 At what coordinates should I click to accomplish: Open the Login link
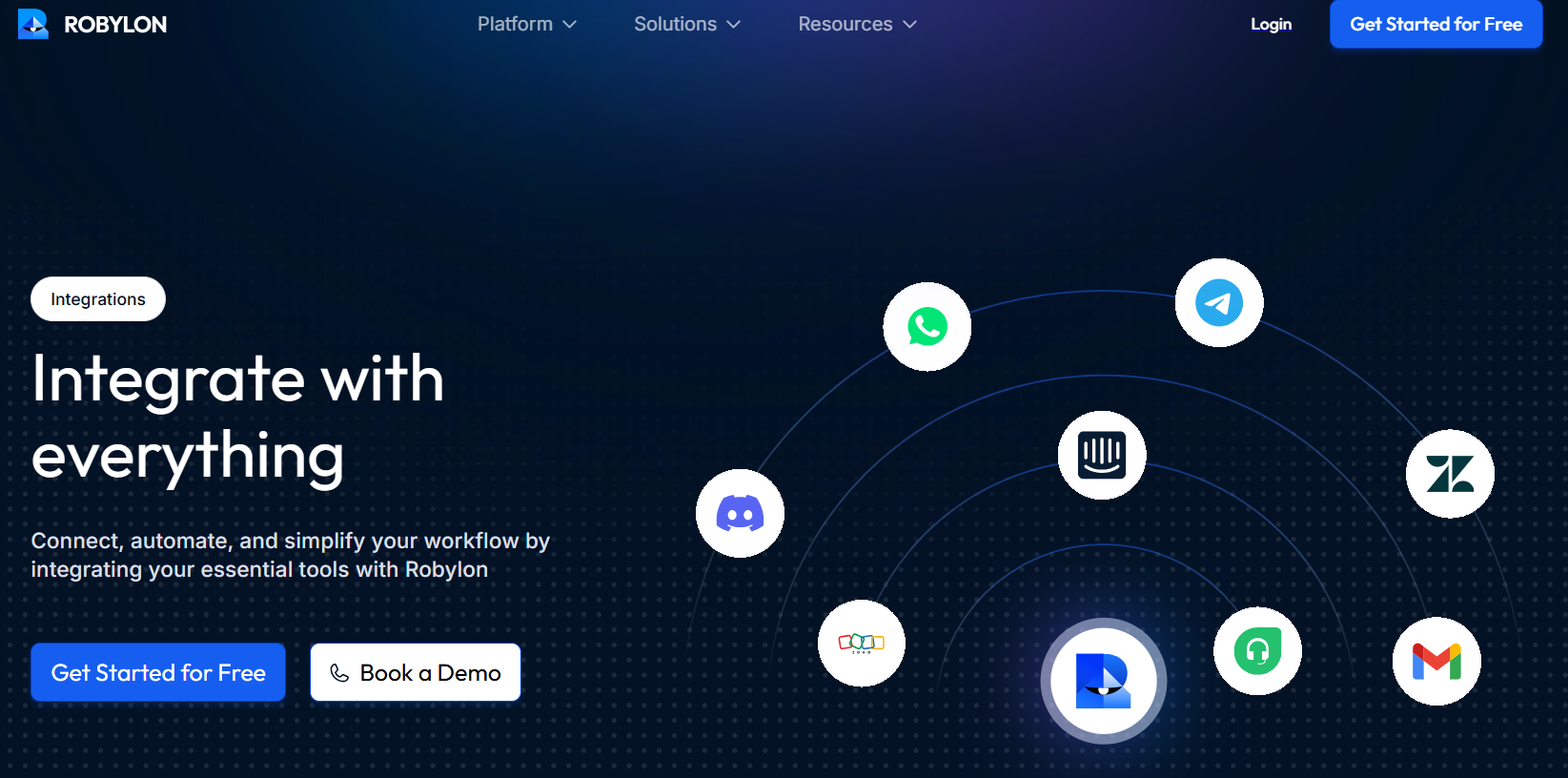1271,24
